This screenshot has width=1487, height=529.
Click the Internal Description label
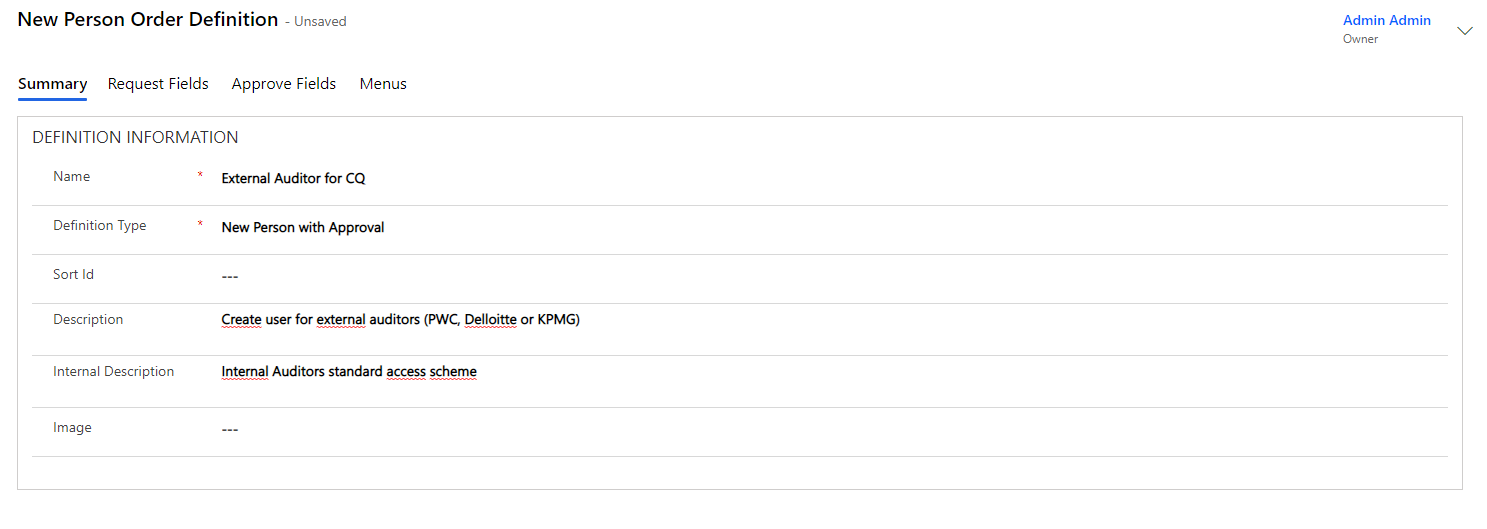[x=114, y=372]
